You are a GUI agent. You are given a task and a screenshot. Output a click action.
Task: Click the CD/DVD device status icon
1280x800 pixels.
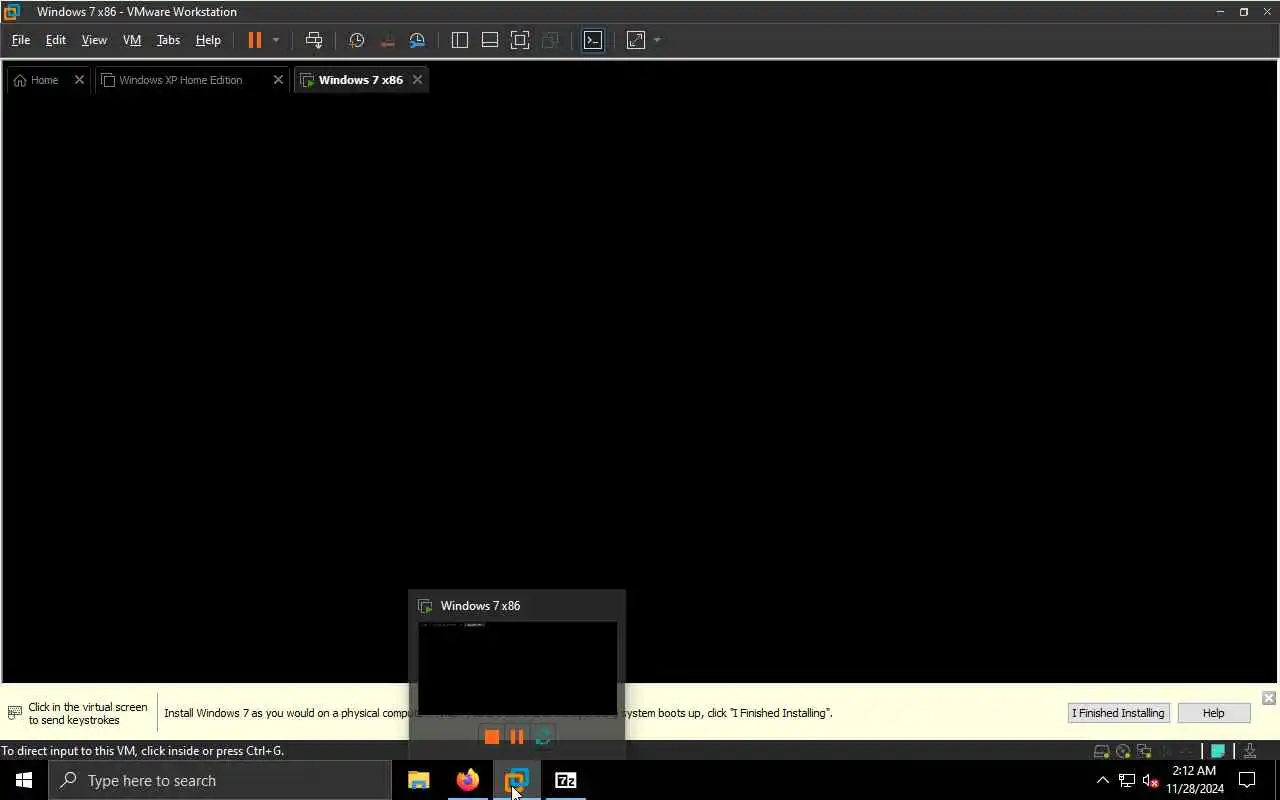click(1123, 751)
